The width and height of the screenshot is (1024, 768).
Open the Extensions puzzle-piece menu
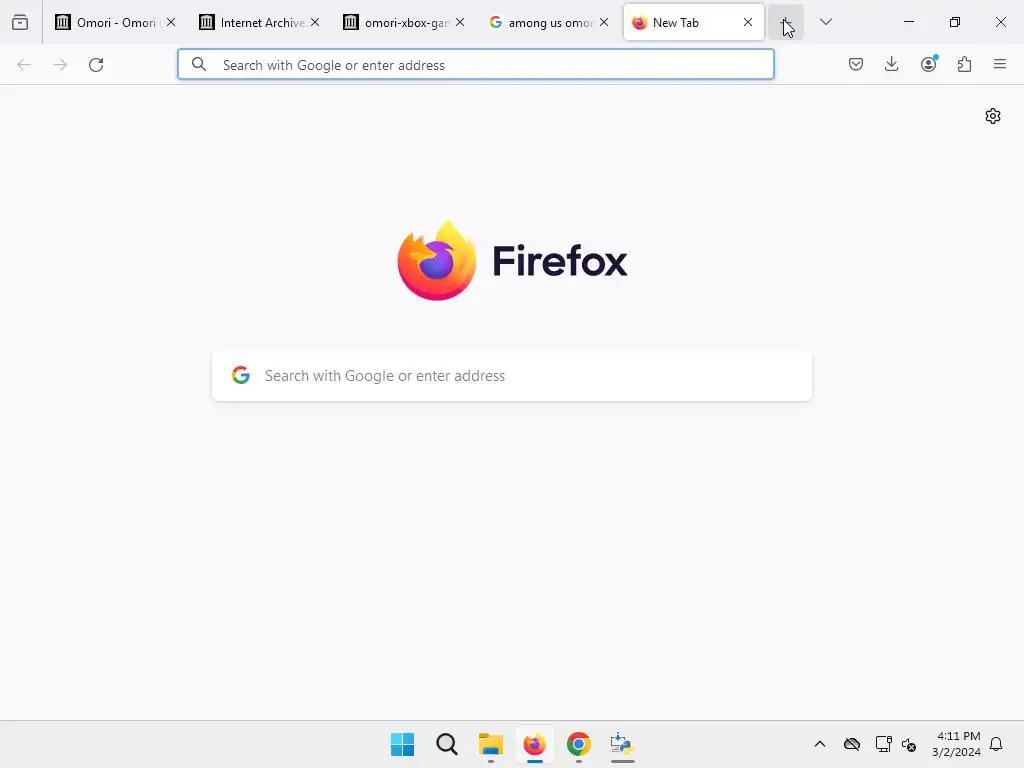click(x=964, y=64)
